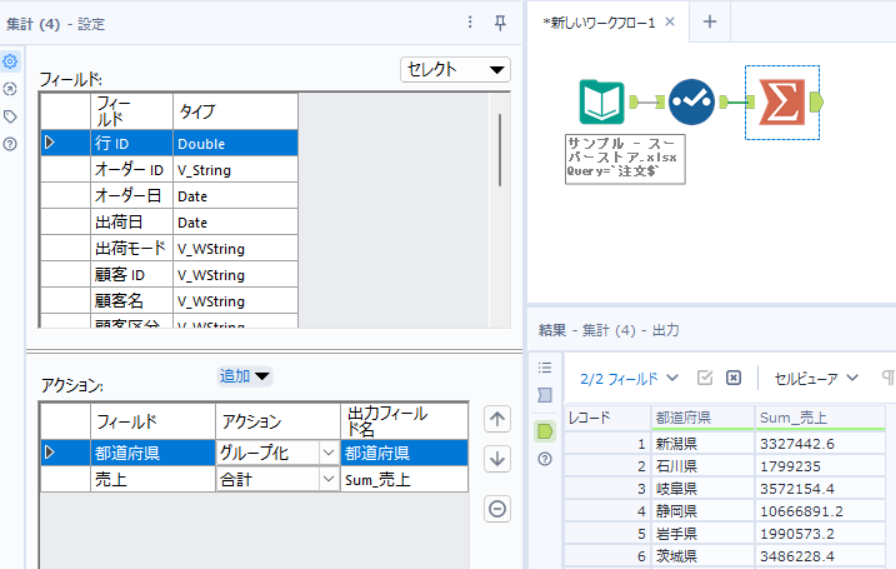Select the 顧客 ID field row
Screen dimensions: 896x569
[x=169, y=275]
